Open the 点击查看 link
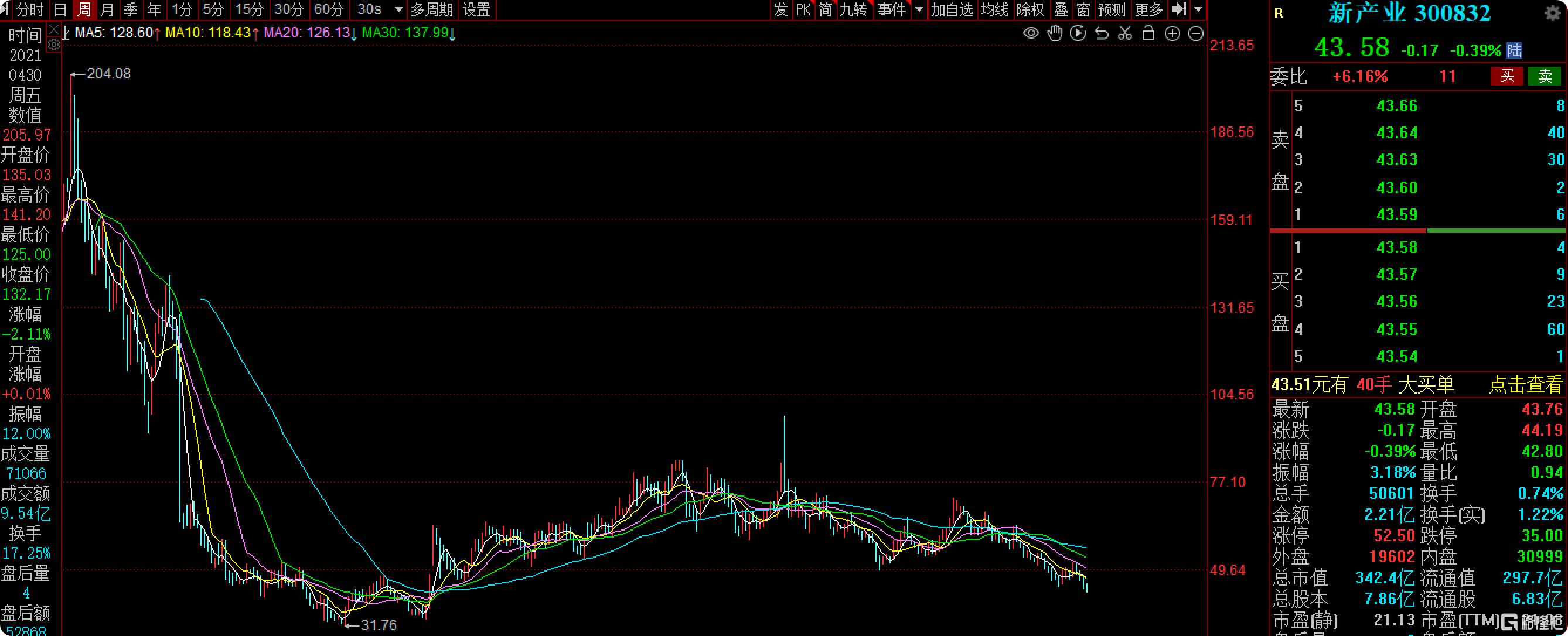Screen dimensions: 1568x636 click(x=1525, y=385)
